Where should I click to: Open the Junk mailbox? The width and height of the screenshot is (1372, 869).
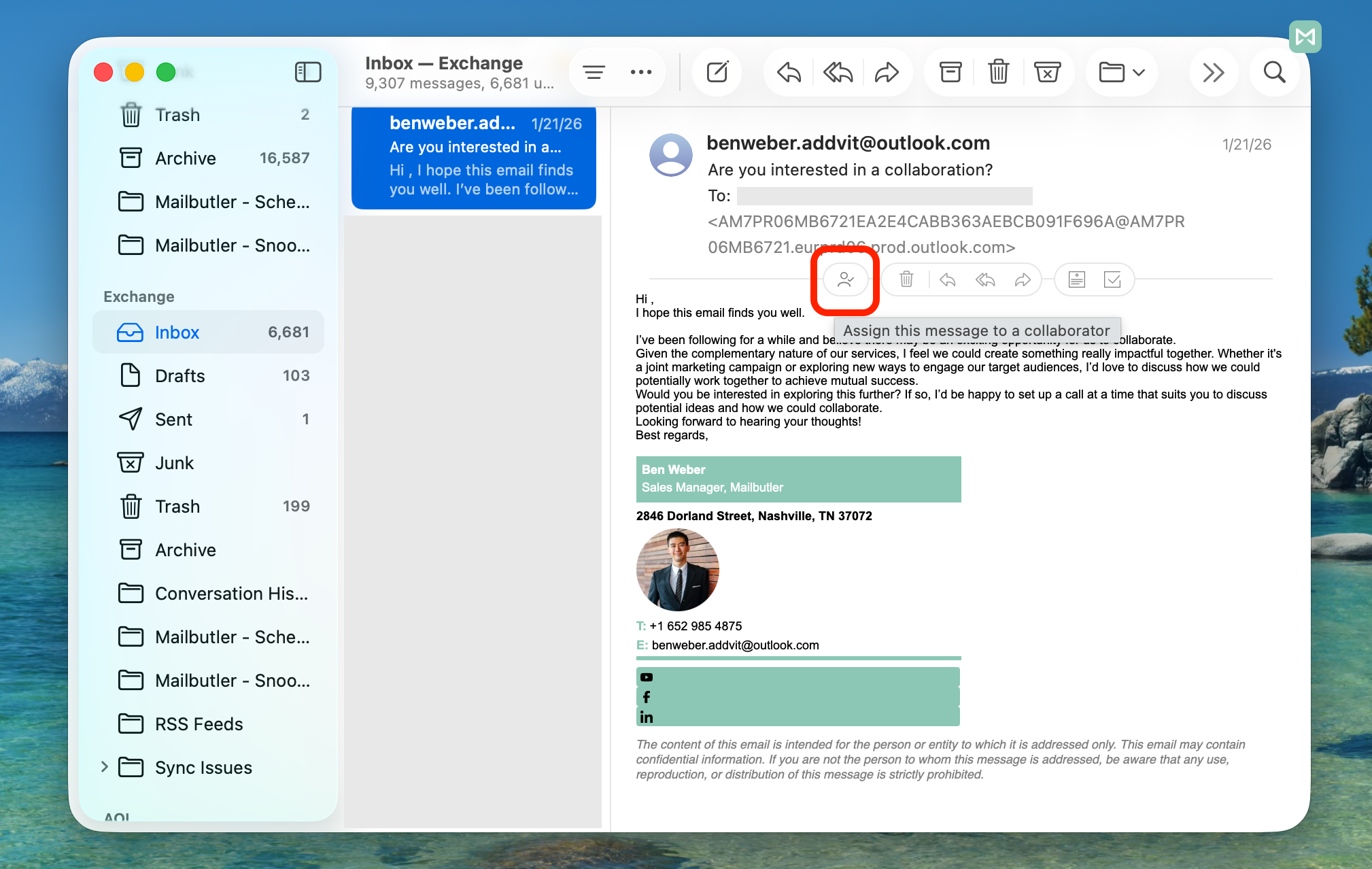(x=209, y=463)
